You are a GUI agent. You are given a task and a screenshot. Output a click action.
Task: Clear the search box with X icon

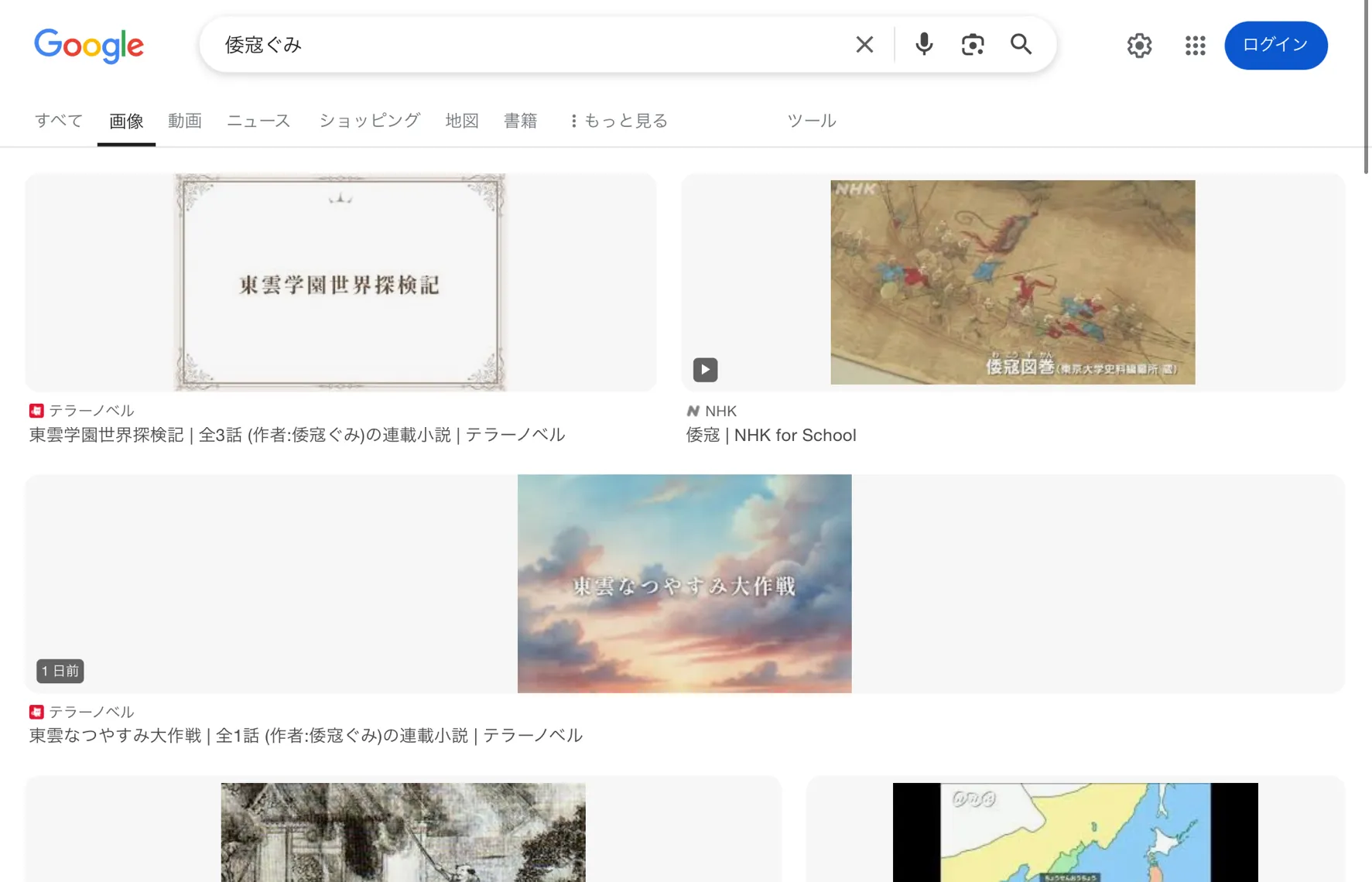pos(864,45)
